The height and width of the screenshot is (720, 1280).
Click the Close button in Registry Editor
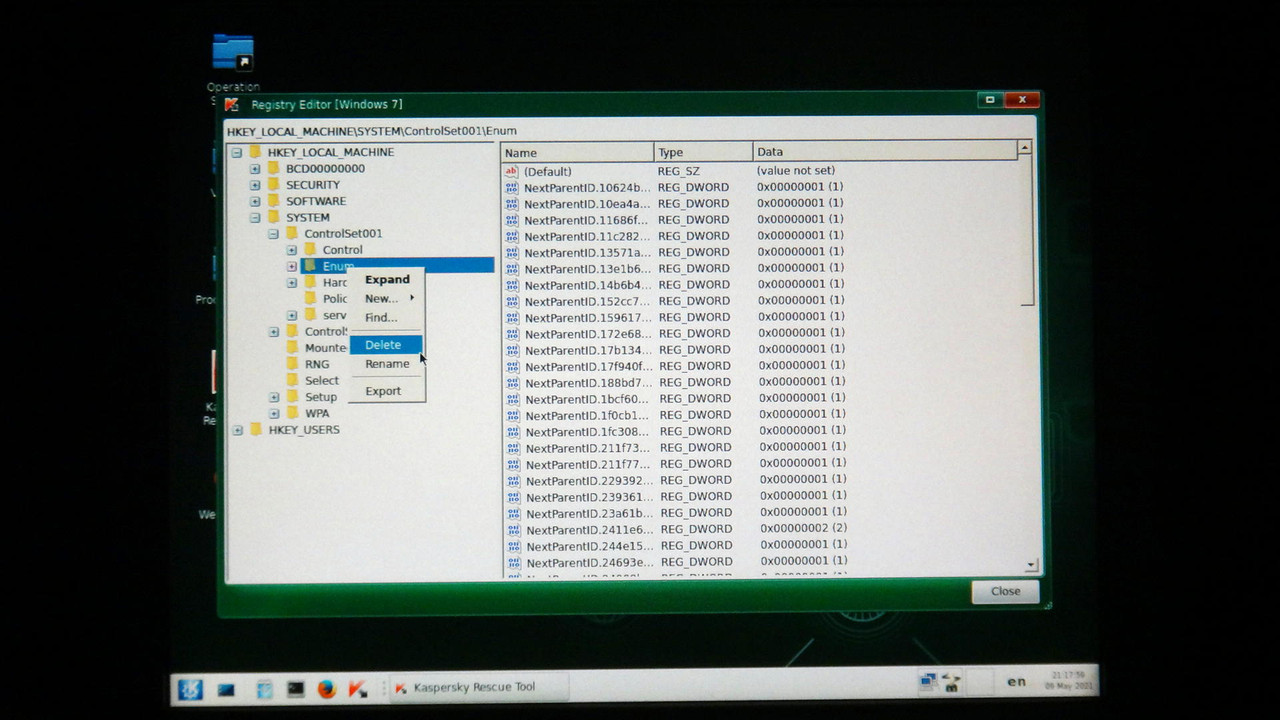[x=1005, y=591]
